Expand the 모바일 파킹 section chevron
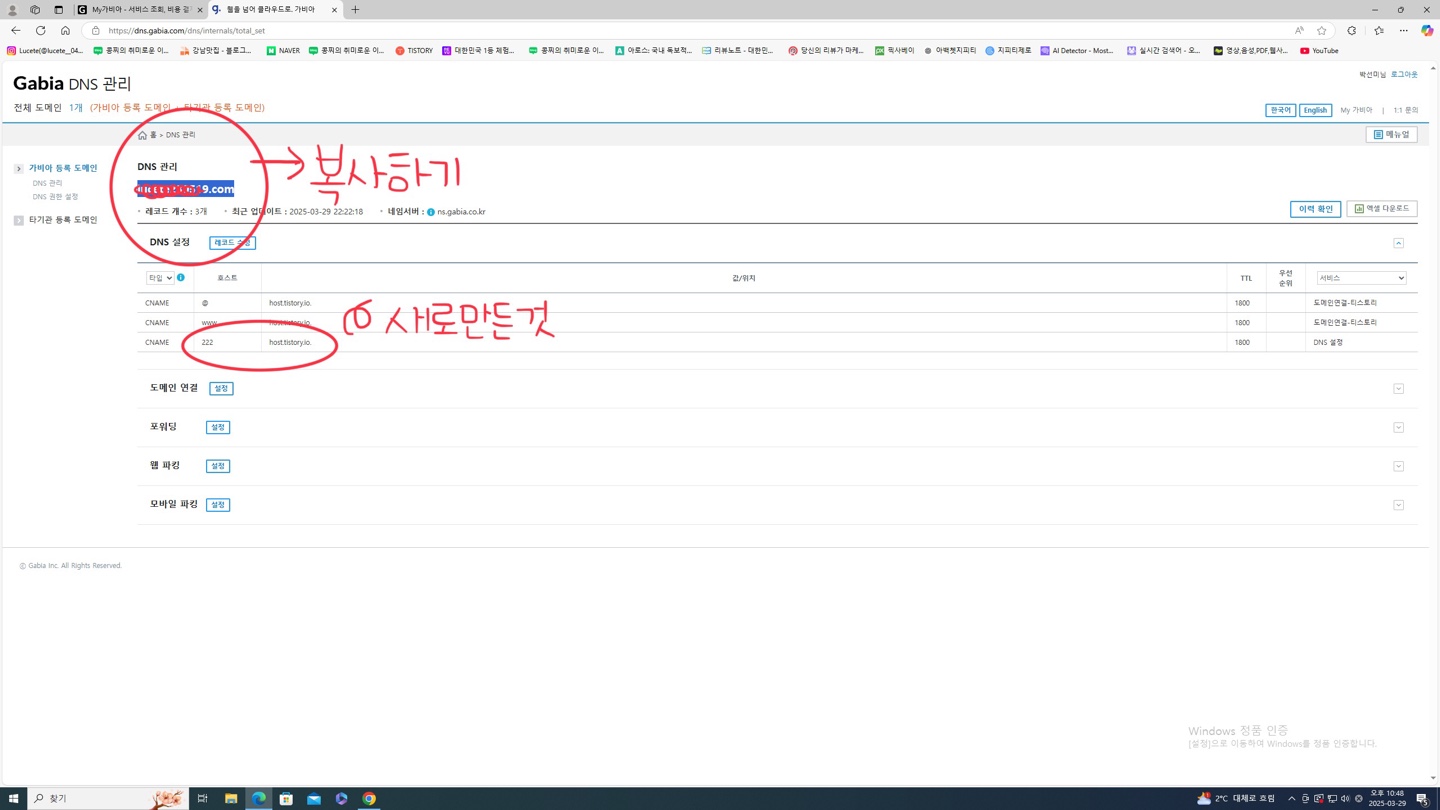Screen dimensions: 1440x810 [x=1398, y=505]
